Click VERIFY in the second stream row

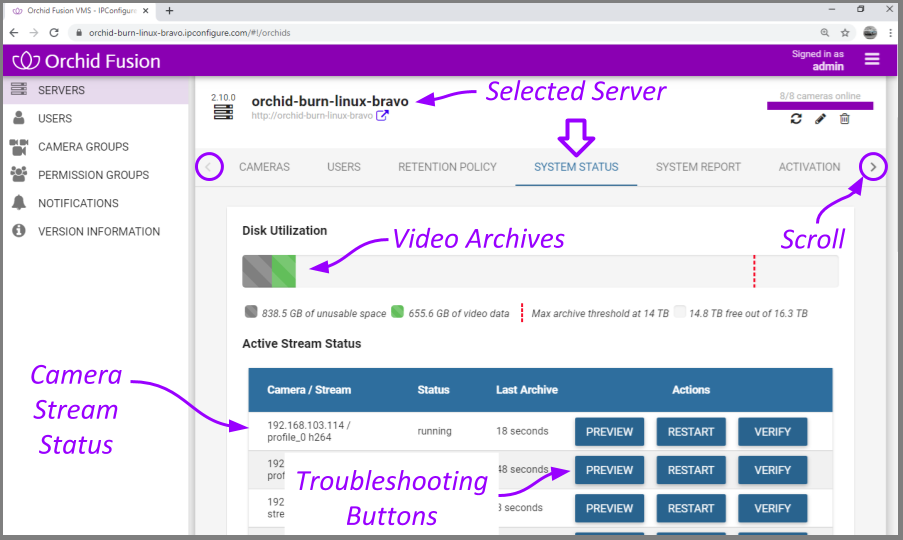click(772, 470)
